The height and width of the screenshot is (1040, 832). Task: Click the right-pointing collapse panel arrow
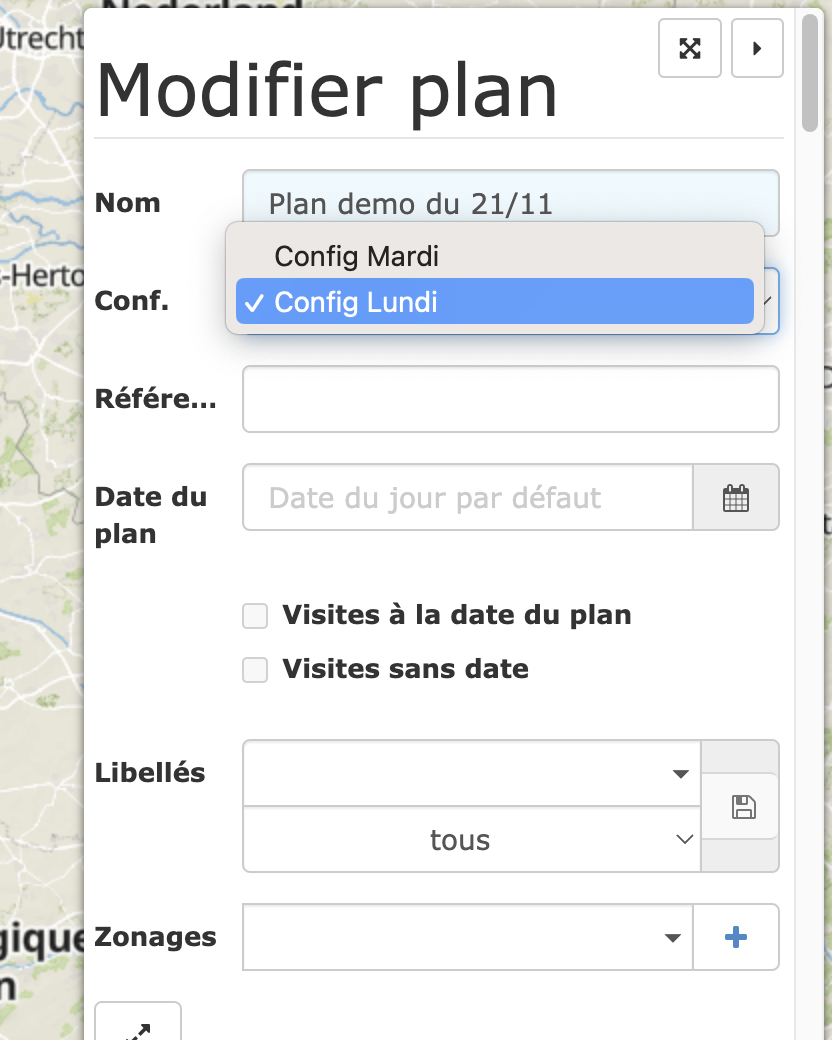point(757,48)
